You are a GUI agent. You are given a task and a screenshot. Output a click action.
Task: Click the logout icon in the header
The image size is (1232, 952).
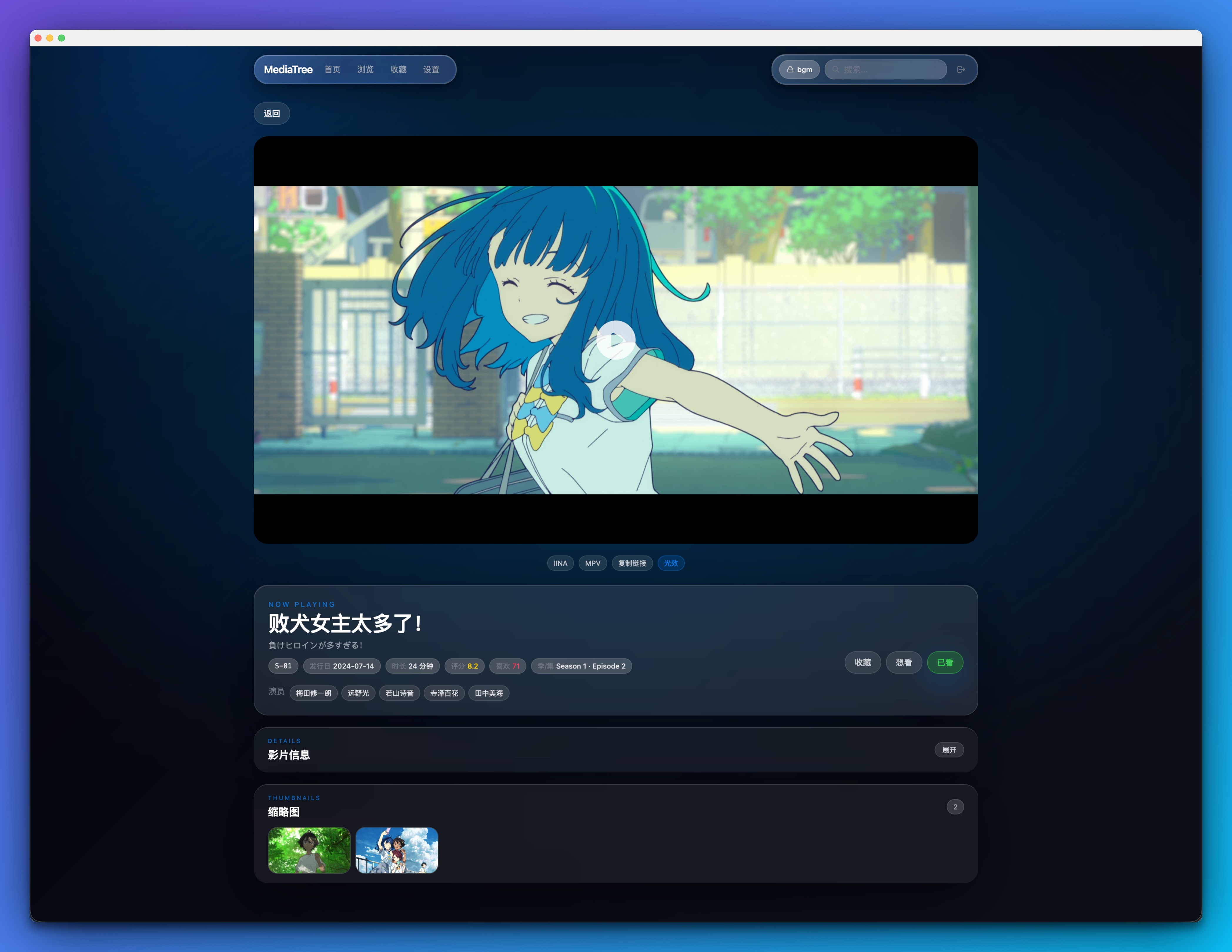961,69
